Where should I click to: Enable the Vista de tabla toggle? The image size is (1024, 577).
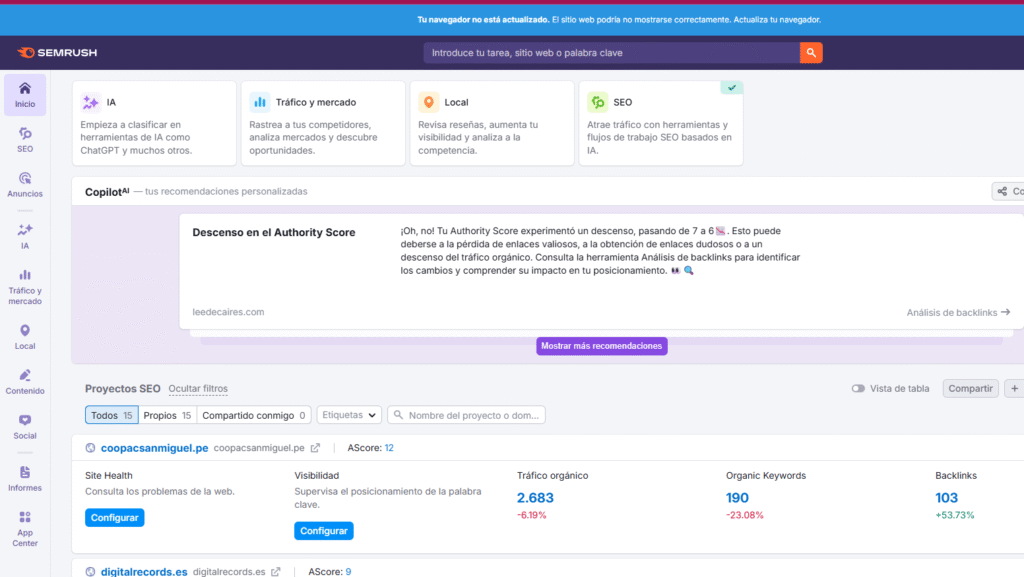point(857,388)
